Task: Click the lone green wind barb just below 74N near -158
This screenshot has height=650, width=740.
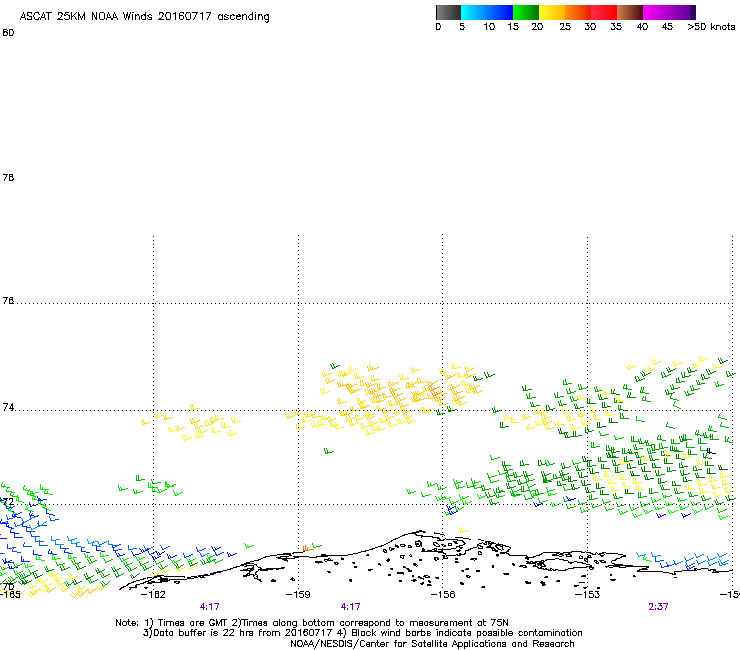Action: [328, 452]
